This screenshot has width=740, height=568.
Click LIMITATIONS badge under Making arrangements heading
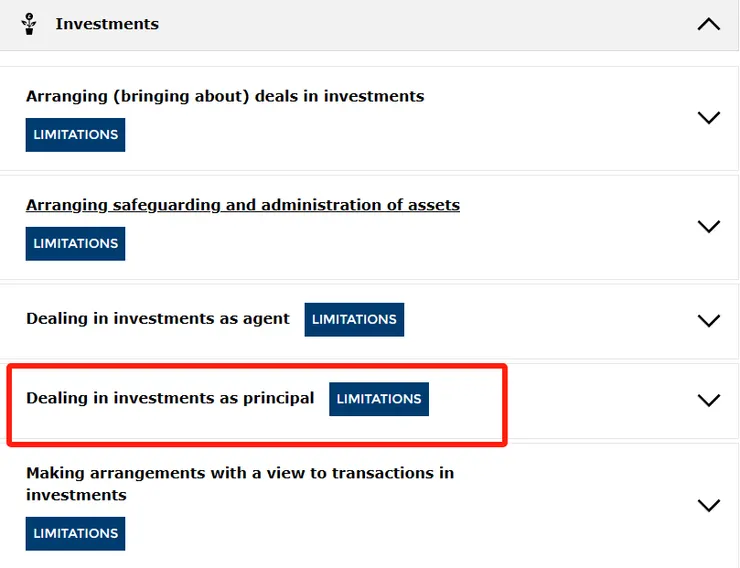(75, 534)
